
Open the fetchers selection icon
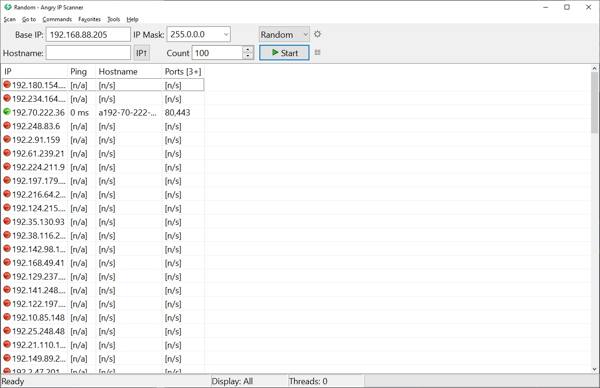point(317,52)
